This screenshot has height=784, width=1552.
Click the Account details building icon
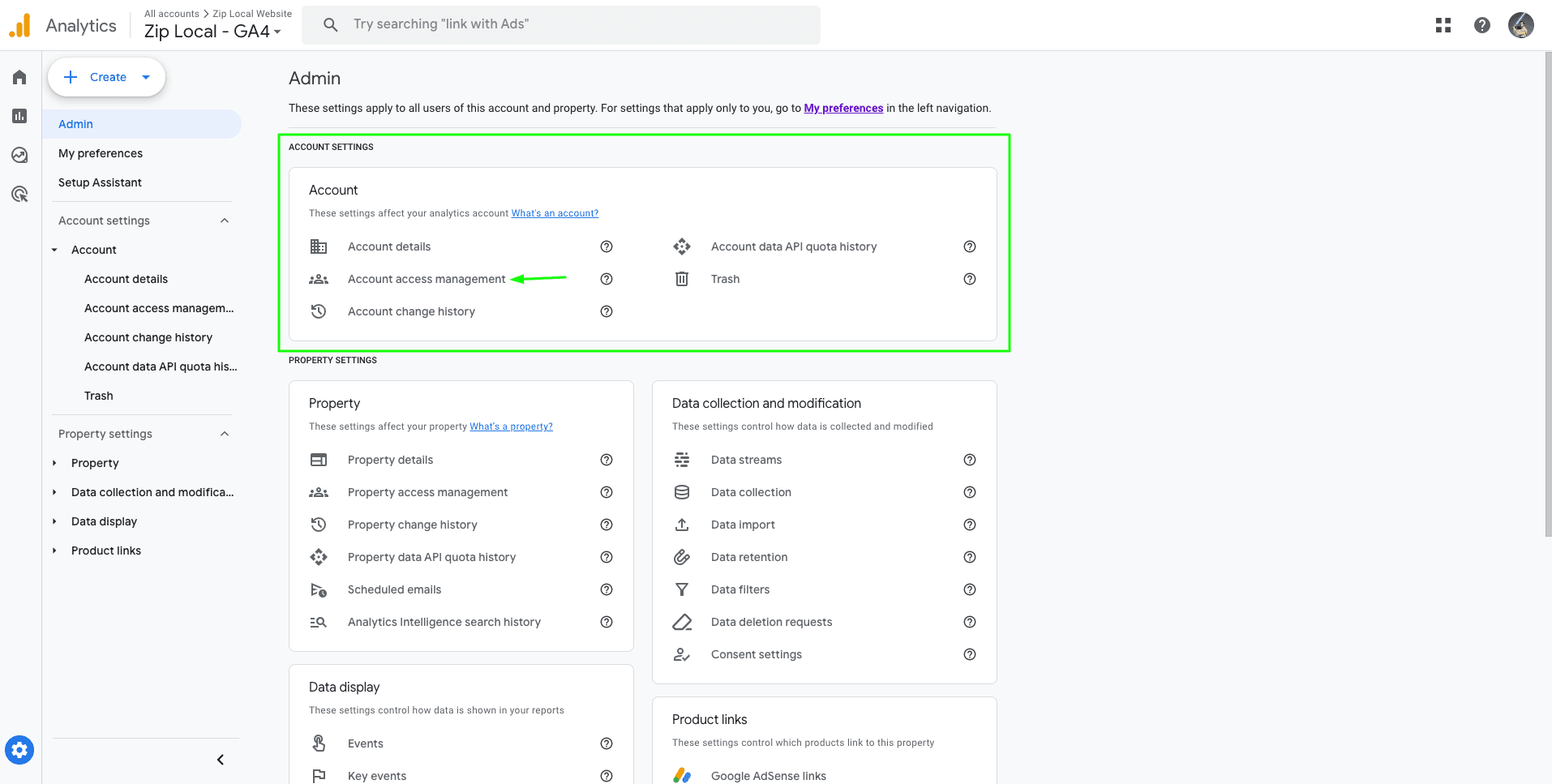point(319,246)
